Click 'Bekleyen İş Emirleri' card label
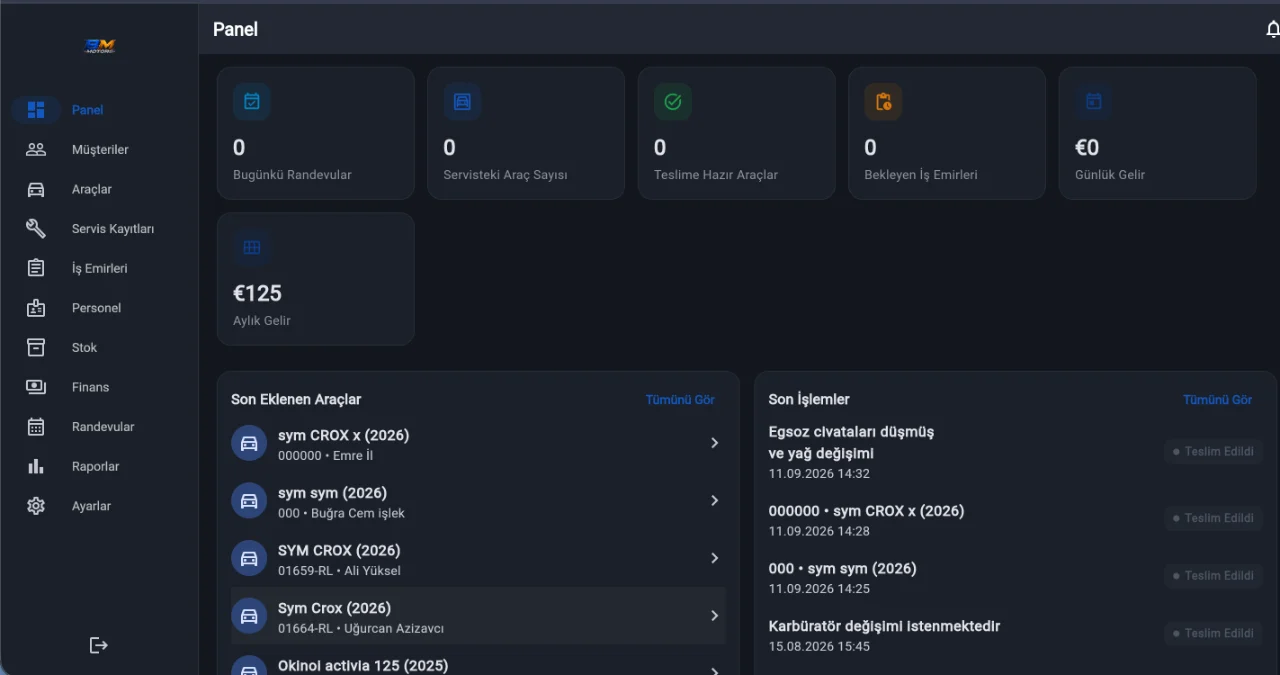The image size is (1280, 675). 921,175
